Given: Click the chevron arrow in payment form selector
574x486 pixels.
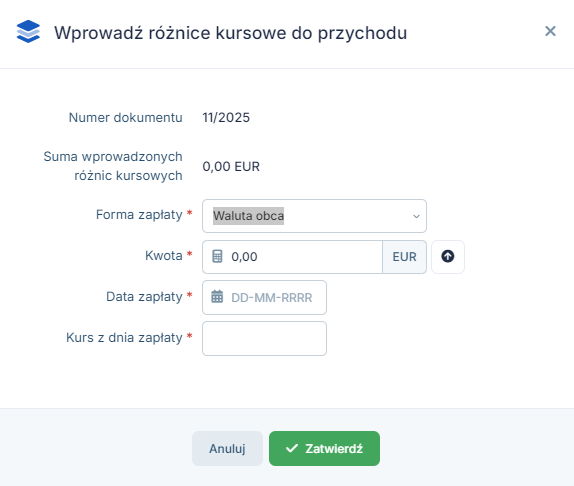Looking at the screenshot, I should click(416, 216).
